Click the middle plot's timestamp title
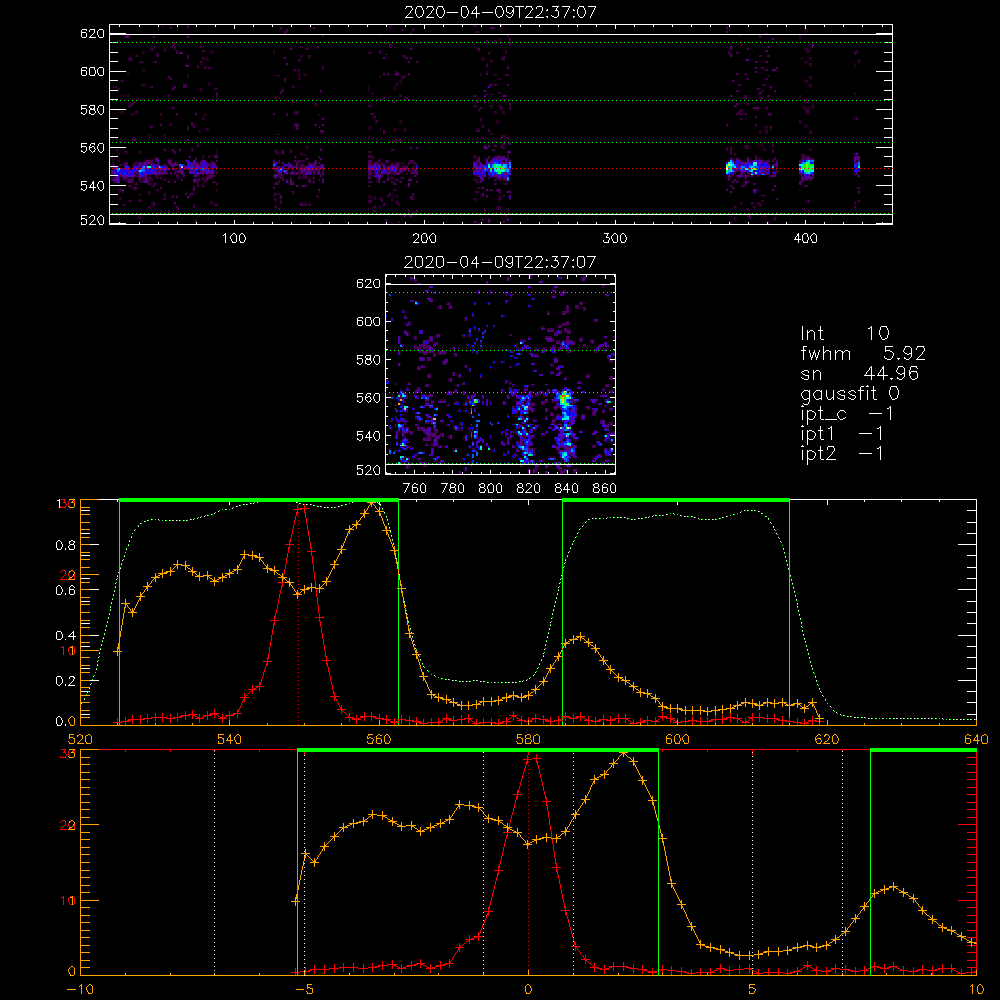The height and width of the screenshot is (1000, 1000). pos(500,262)
